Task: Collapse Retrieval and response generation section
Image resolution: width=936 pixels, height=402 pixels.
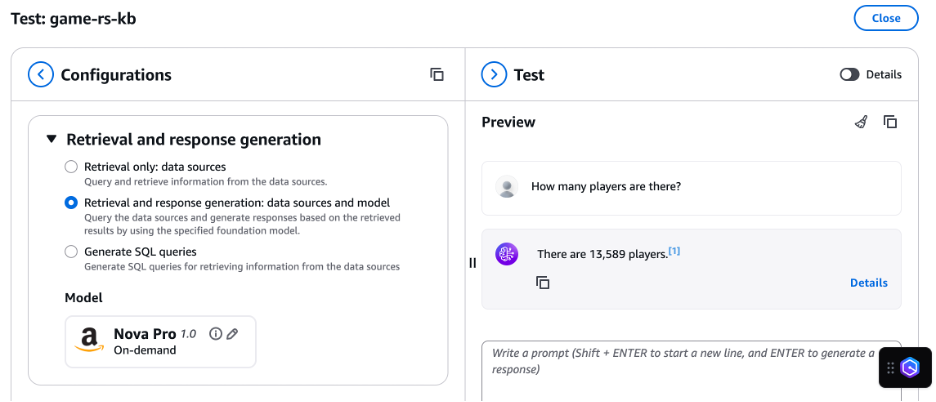Action: tap(52, 139)
